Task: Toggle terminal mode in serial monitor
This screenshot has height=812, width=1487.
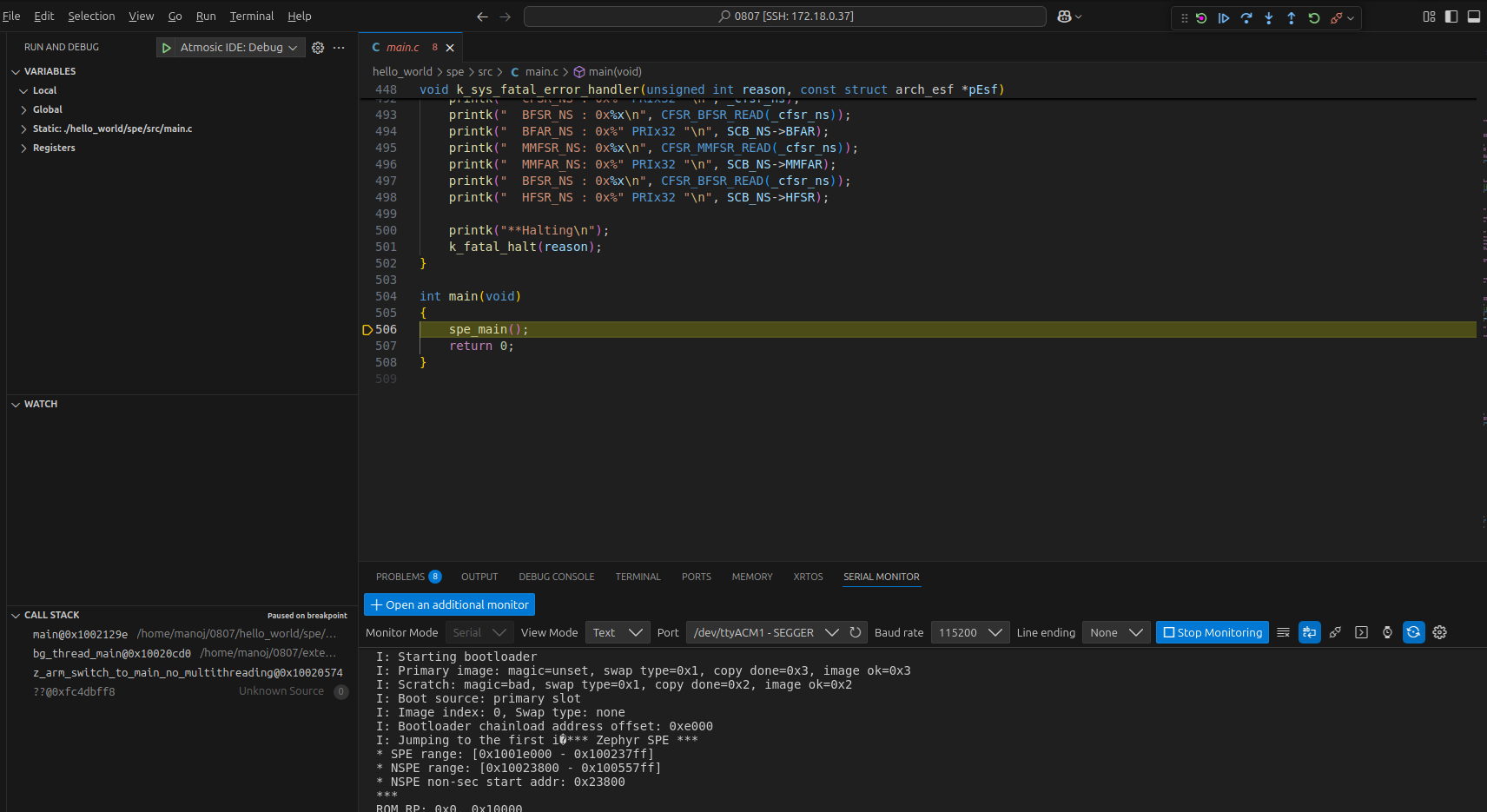Action: 1310,632
